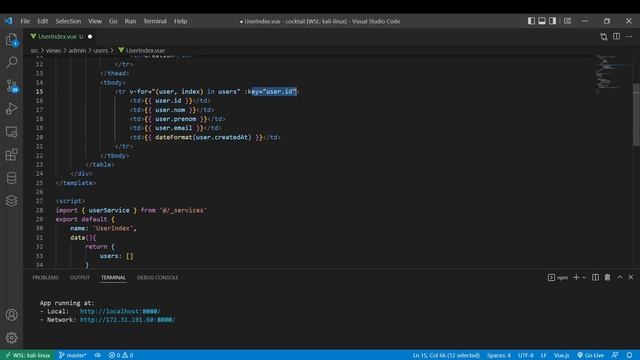Open the File menu
The height and width of the screenshot is (360, 640).
[25, 21]
